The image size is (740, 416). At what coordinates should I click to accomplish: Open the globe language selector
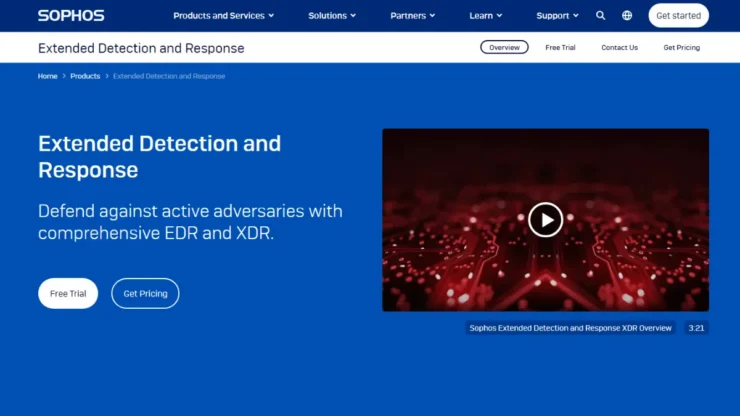click(x=627, y=16)
